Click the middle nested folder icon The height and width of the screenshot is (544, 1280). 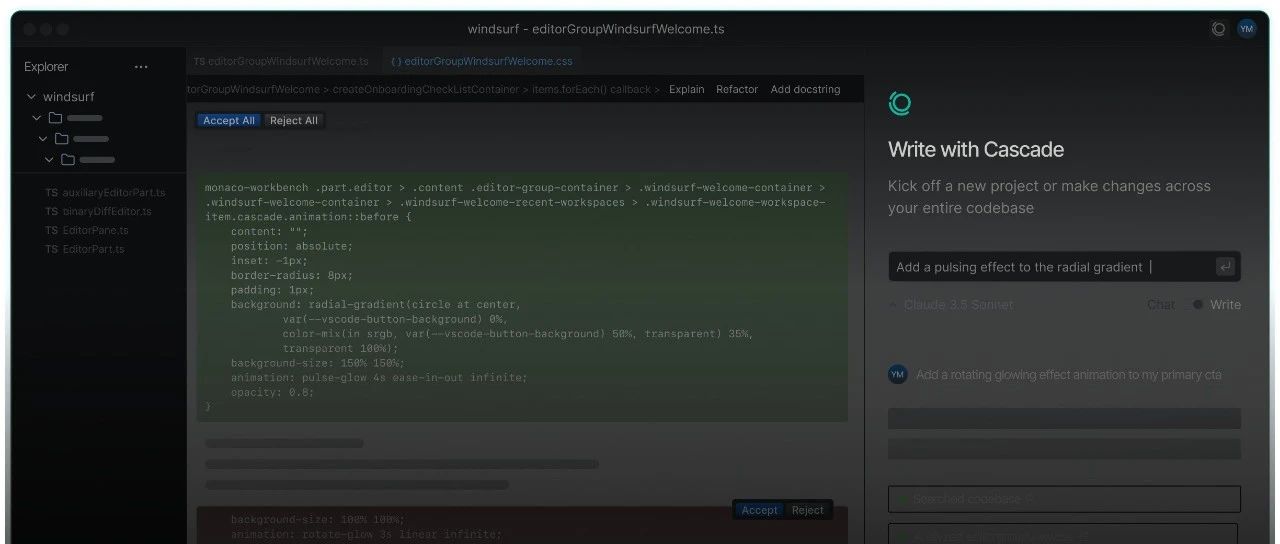(61, 139)
